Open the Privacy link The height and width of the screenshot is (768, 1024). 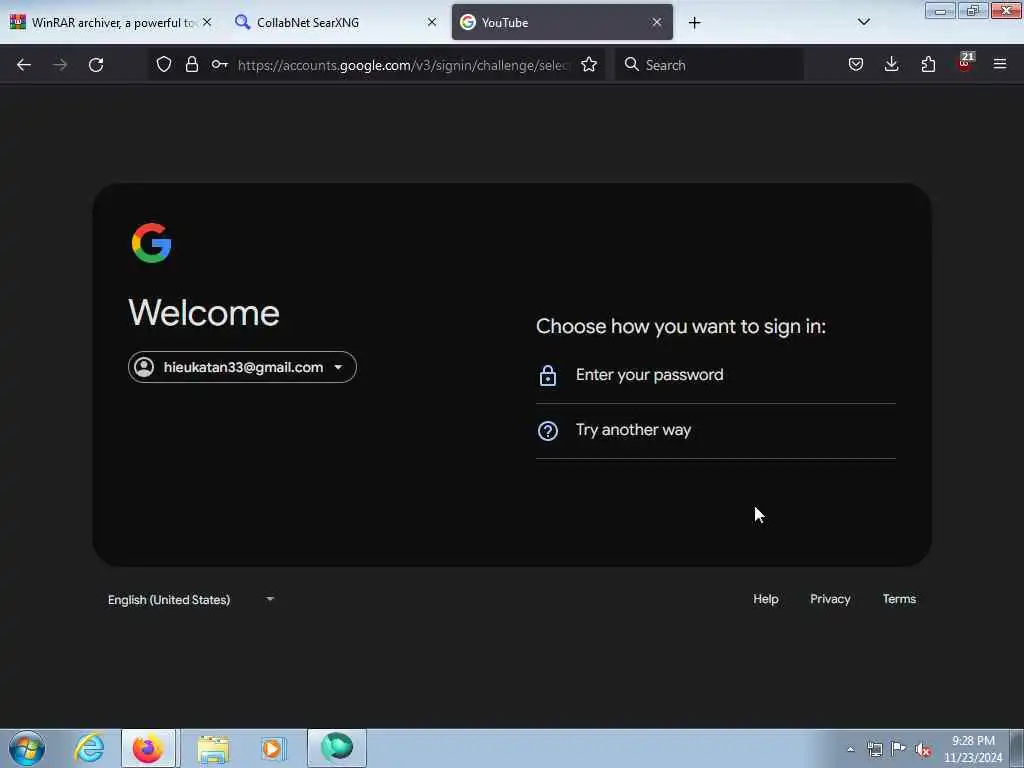(x=830, y=599)
